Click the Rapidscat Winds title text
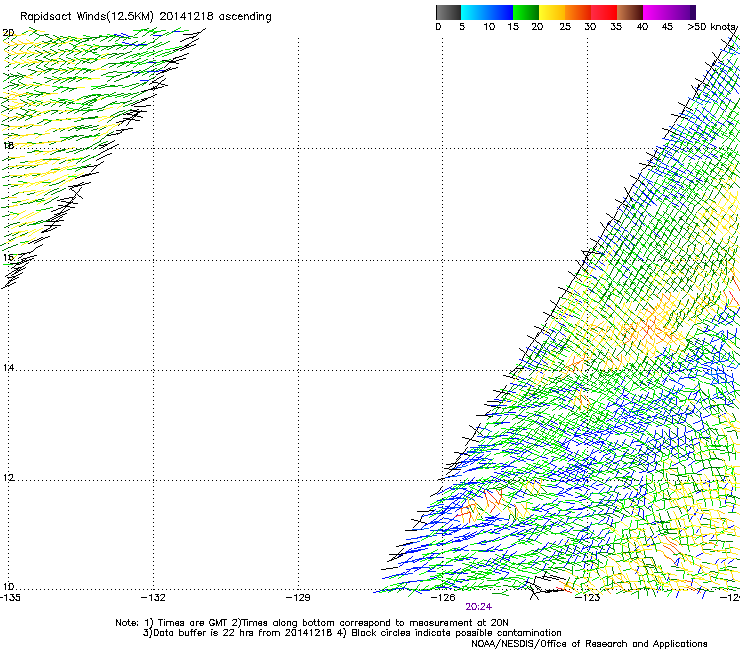The width and height of the screenshot is (740, 650). click(146, 17)
